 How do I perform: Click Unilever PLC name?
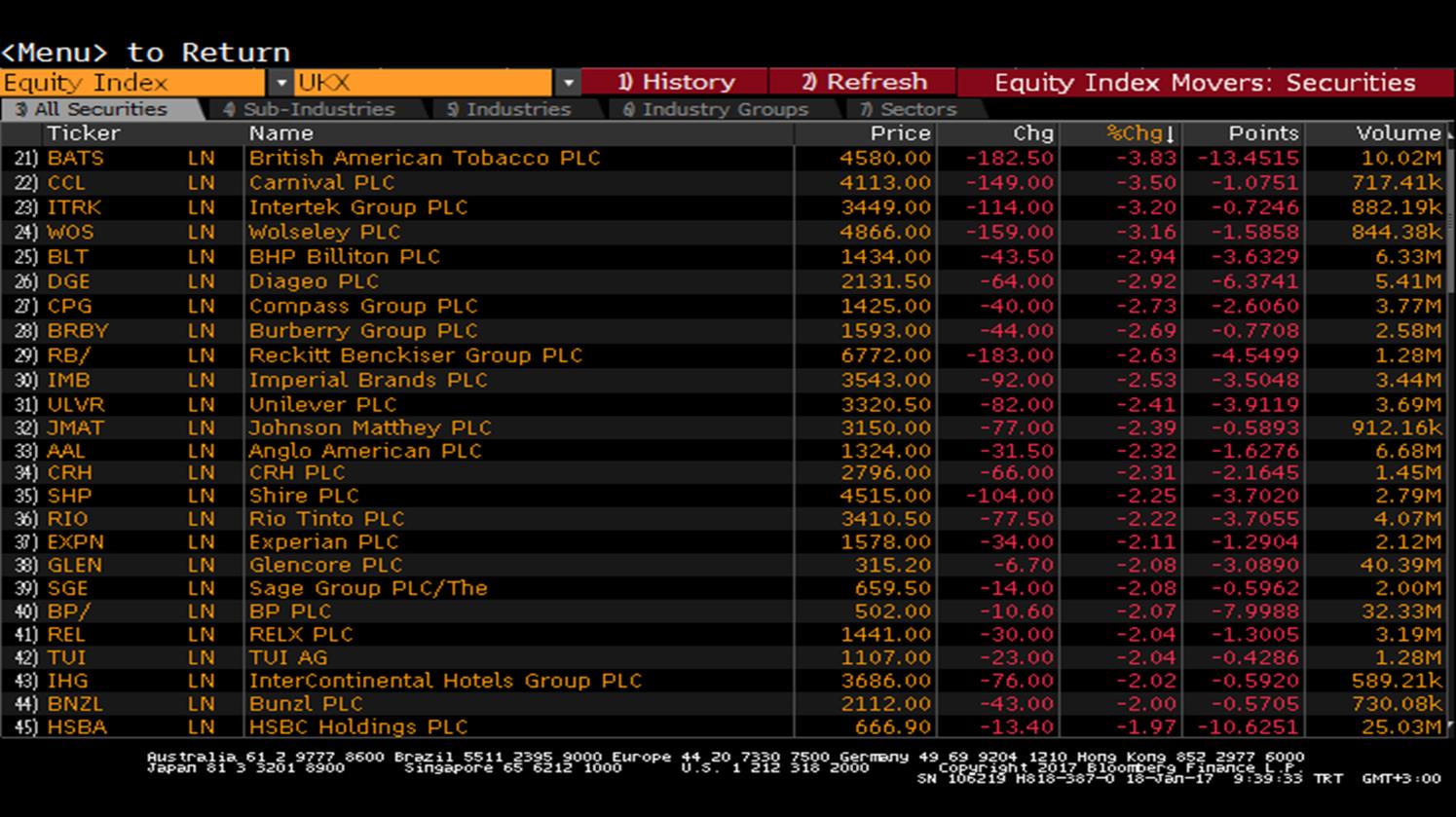(322, 404)
